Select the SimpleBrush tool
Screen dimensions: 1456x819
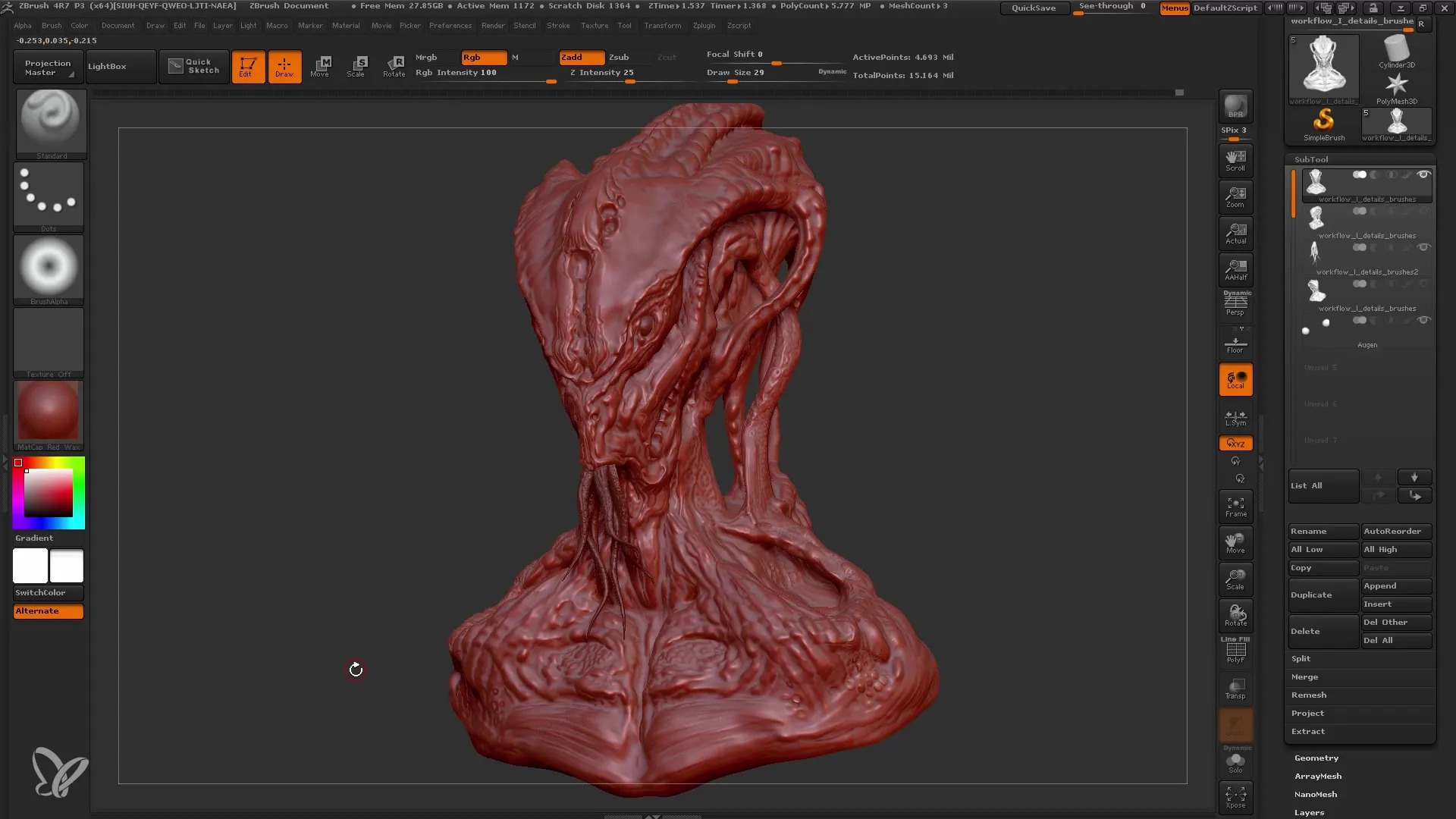coord(1324,125)
